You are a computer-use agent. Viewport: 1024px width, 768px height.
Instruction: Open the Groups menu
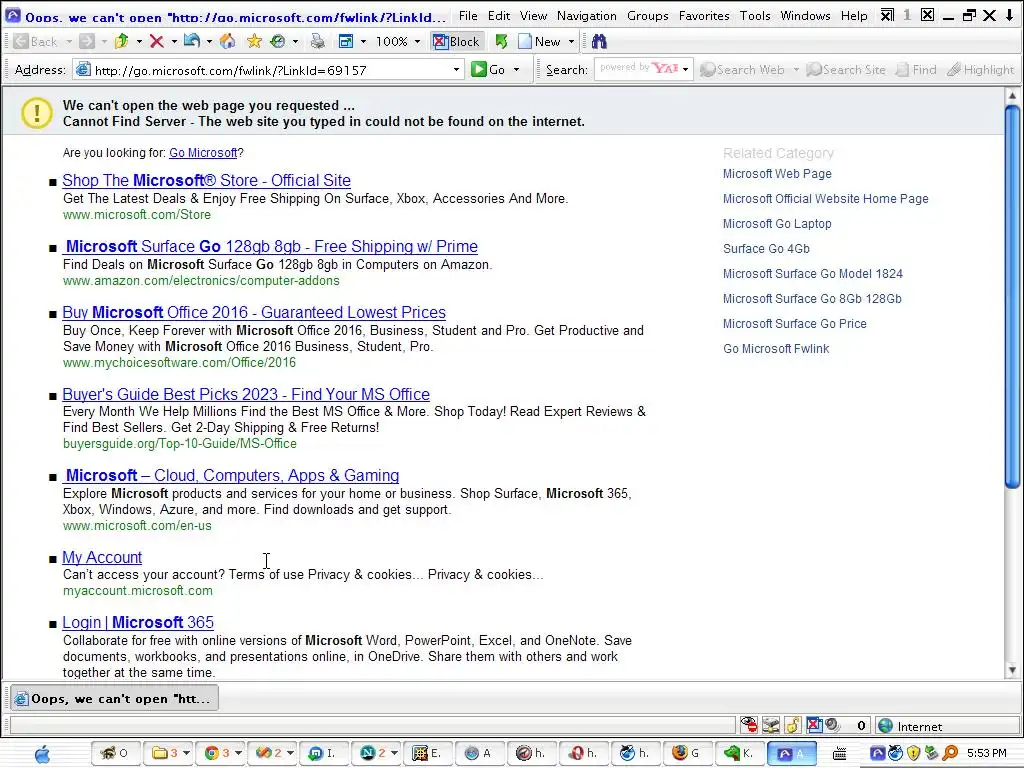[x=647, y=16]
